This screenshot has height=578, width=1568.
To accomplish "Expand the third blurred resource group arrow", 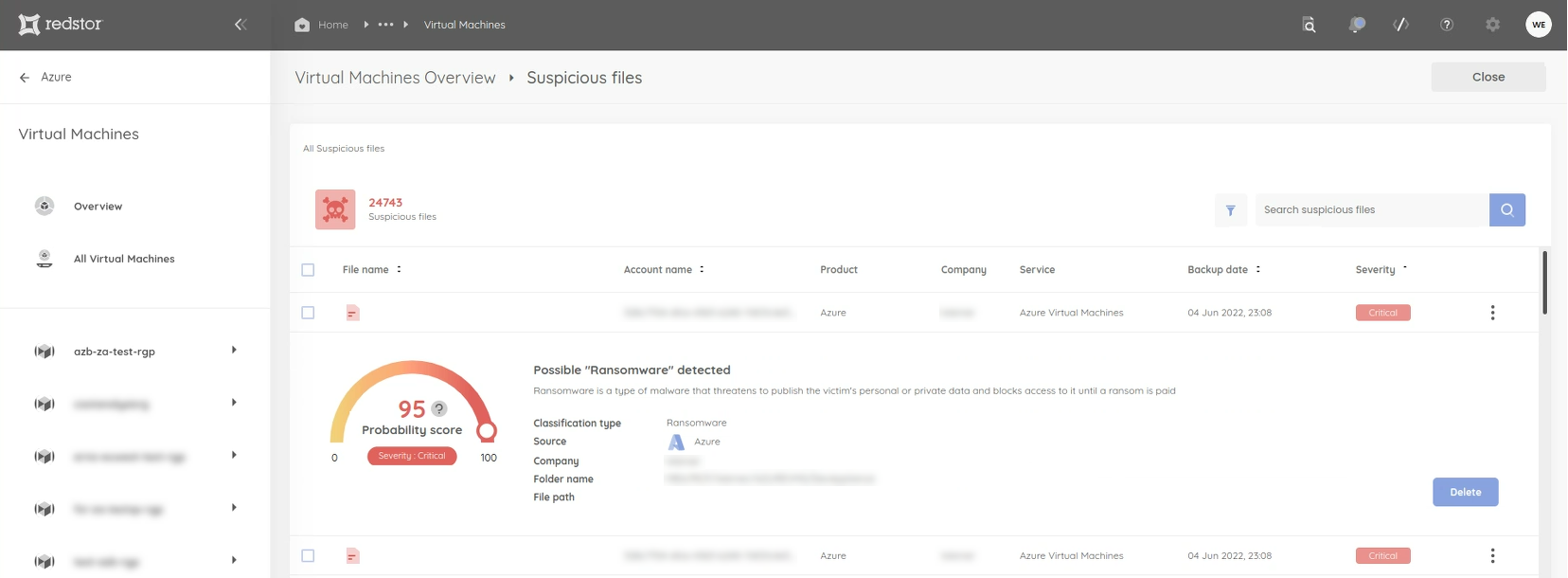I will pos(234,456).
